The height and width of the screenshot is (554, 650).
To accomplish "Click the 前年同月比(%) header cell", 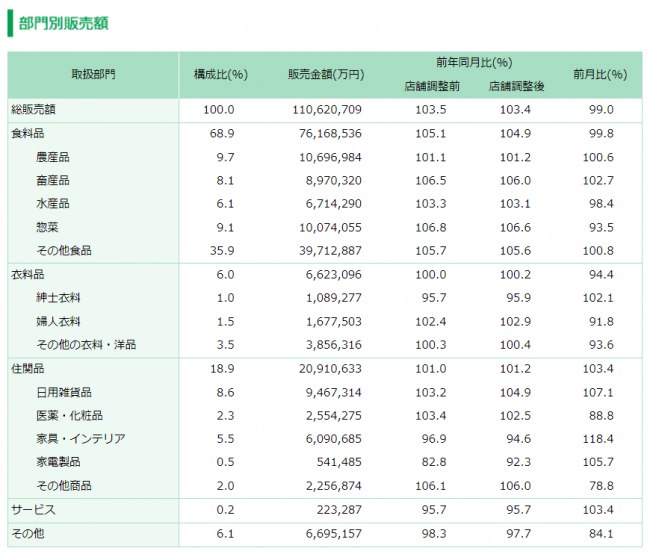I will coord(474,62).
